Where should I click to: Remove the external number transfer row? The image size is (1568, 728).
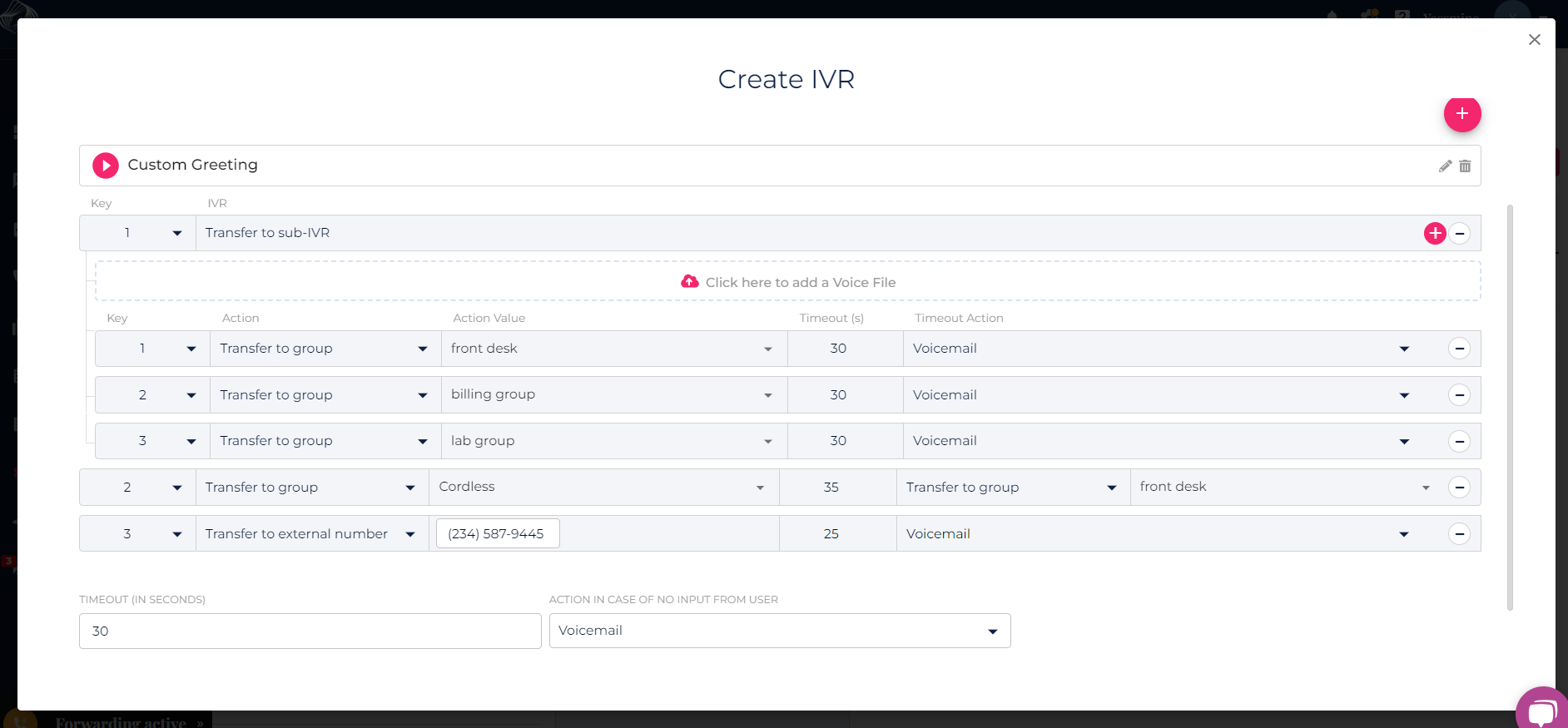pyautogui.click(x=1459, y=534)
